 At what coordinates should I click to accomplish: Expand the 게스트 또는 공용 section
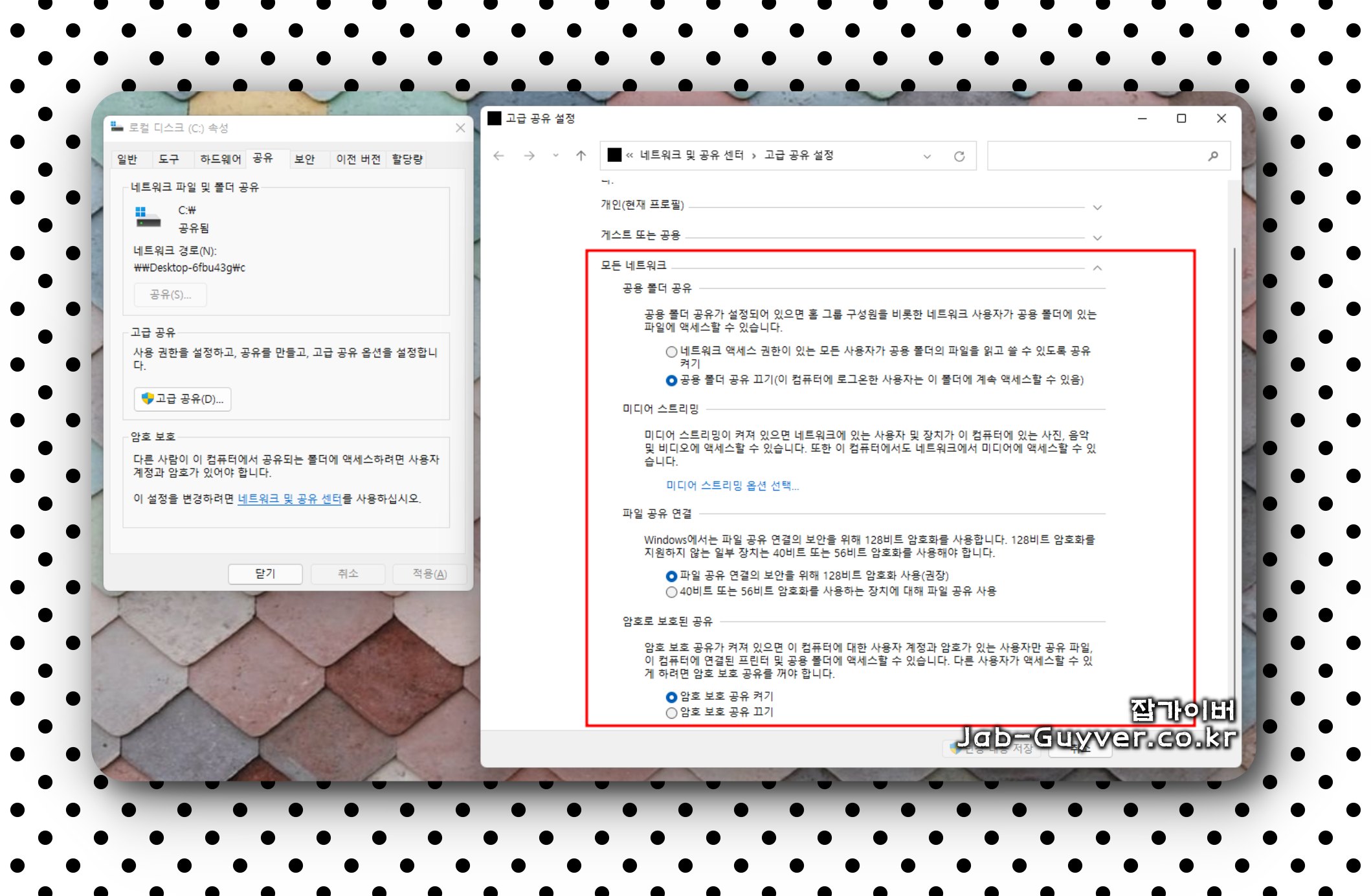[1097, 237]
